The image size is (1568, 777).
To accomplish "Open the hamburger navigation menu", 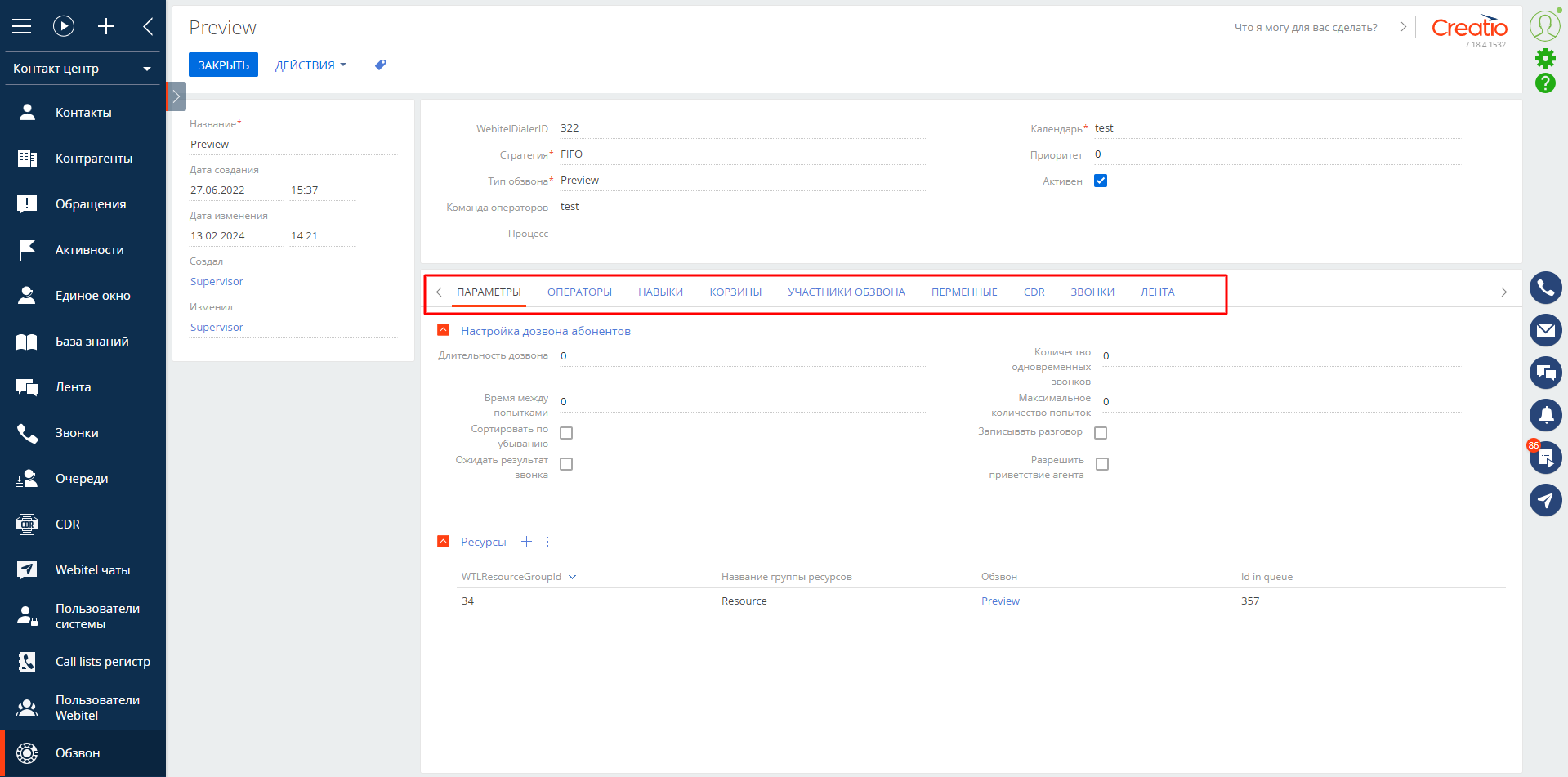I will 22,26.
